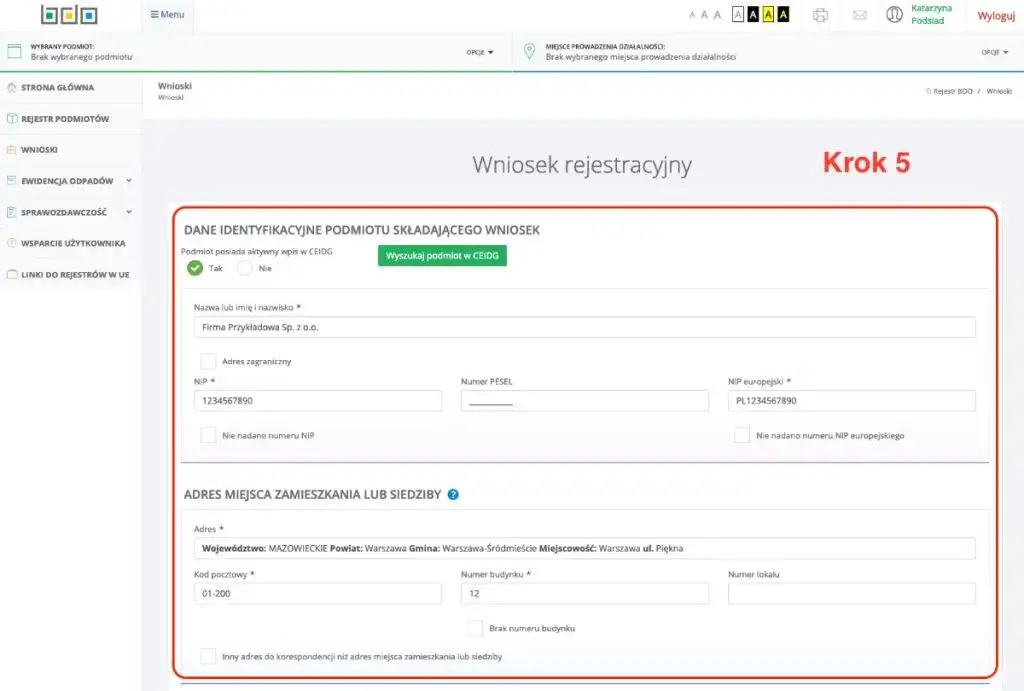Image resolution: width=1024 pixels, height=691 pixels.
Task: Open OPCJE dropdown for miejsce prowadzenia działalności
Action: pyautogui.click(x=995, y=52)
